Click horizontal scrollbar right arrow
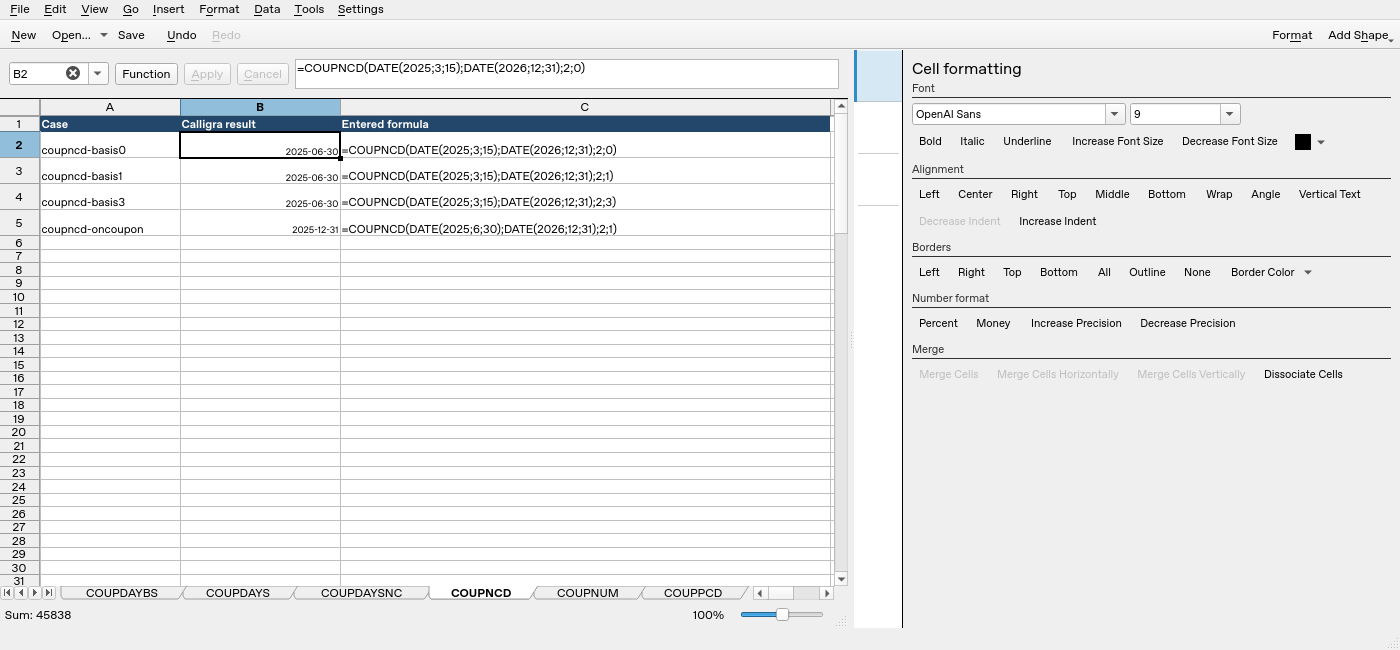Image resolution: width=1400 pixels, height=650 pixels. coord(826,593)
